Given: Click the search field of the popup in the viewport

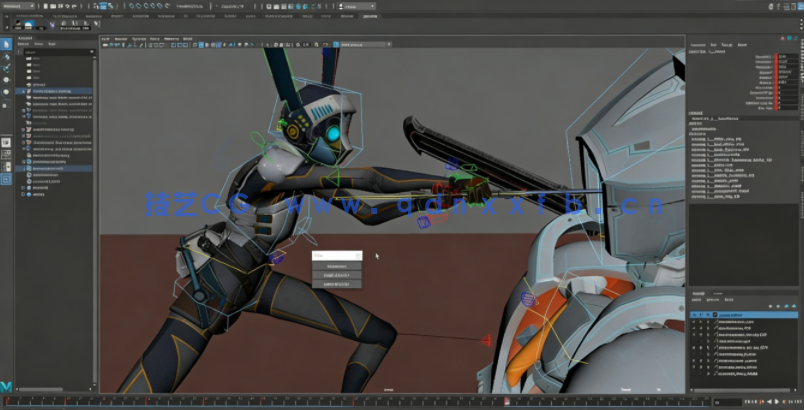Looking at the screenshot, I should coord(337,255).
